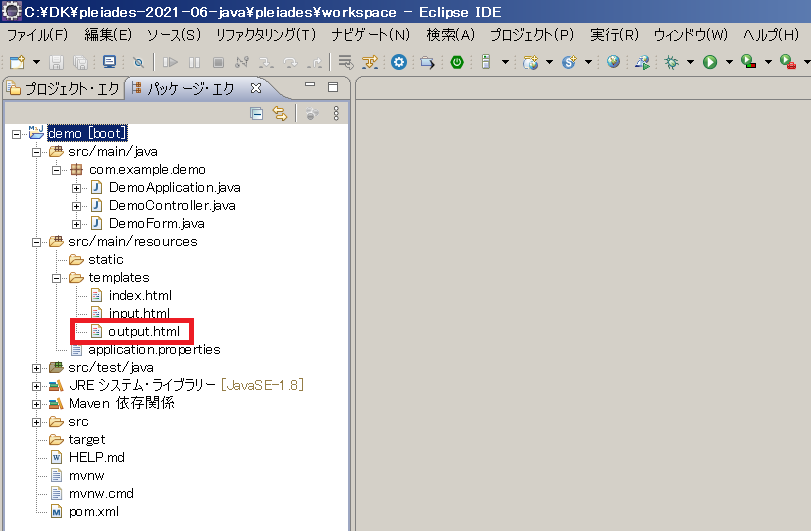The image size is (811, 531).
Task: Open the ナビゲート(N) menu
Action: [x=370, y=35]
